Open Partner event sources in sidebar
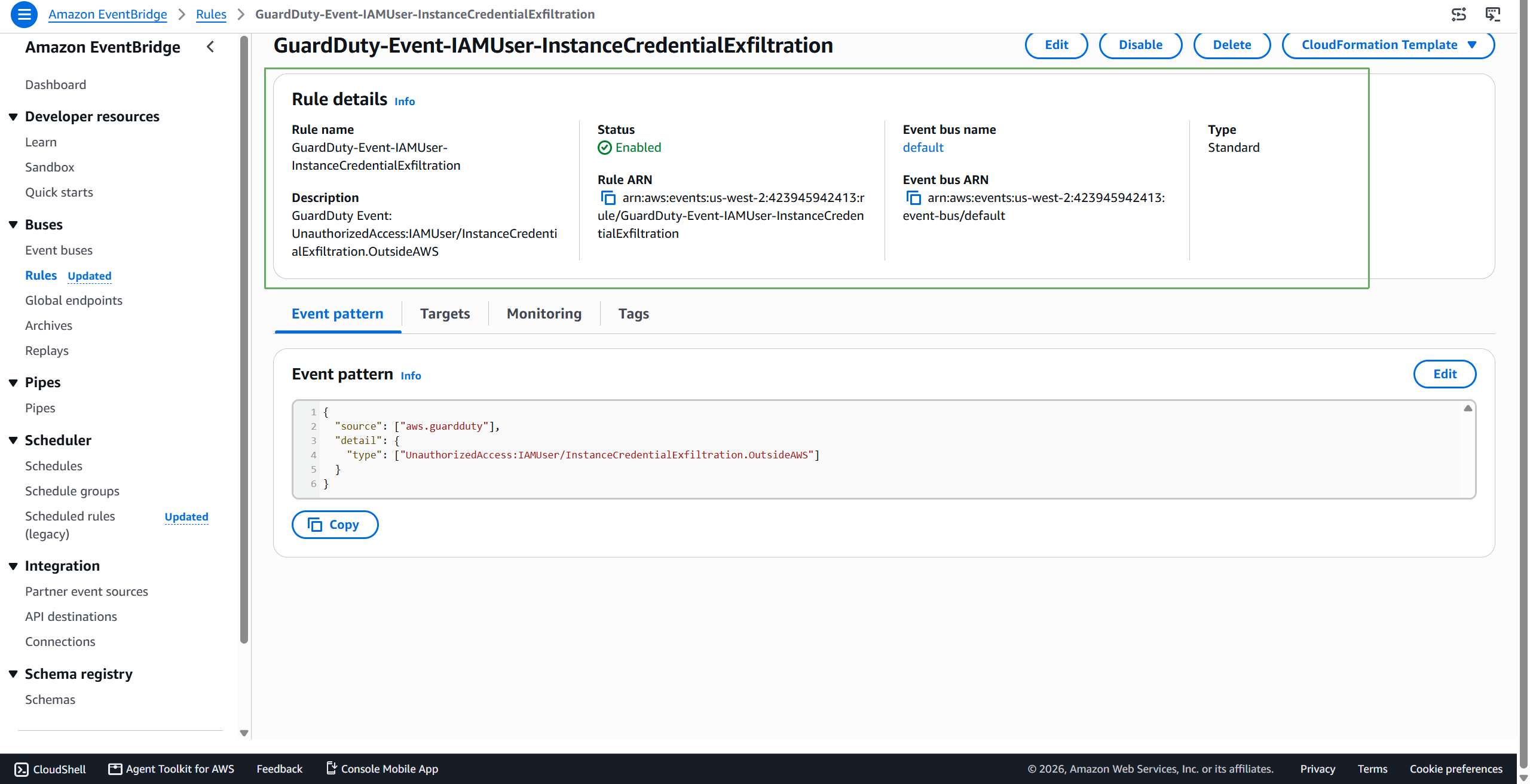 click(87, 592)
